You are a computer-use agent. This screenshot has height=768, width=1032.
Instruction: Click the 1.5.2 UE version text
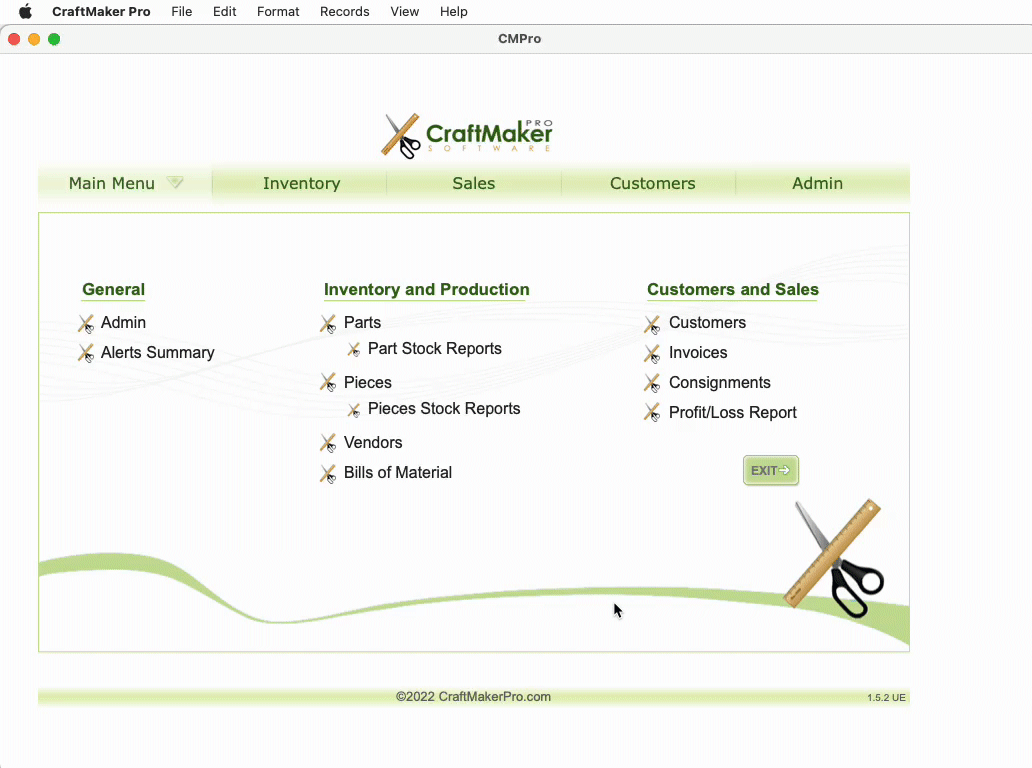tap(886, 698)
